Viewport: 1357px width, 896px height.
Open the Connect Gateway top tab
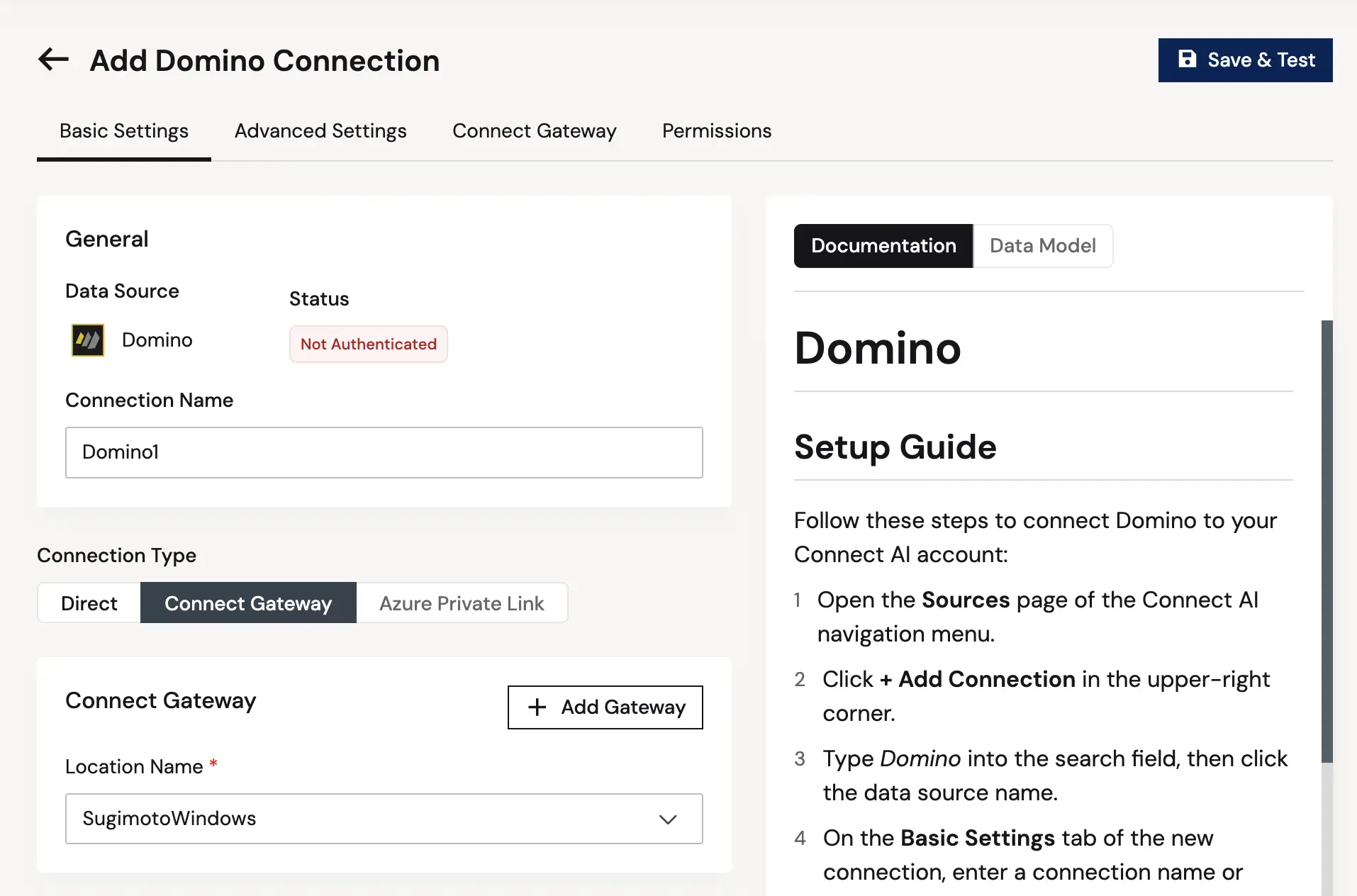(x=535, y=131)
